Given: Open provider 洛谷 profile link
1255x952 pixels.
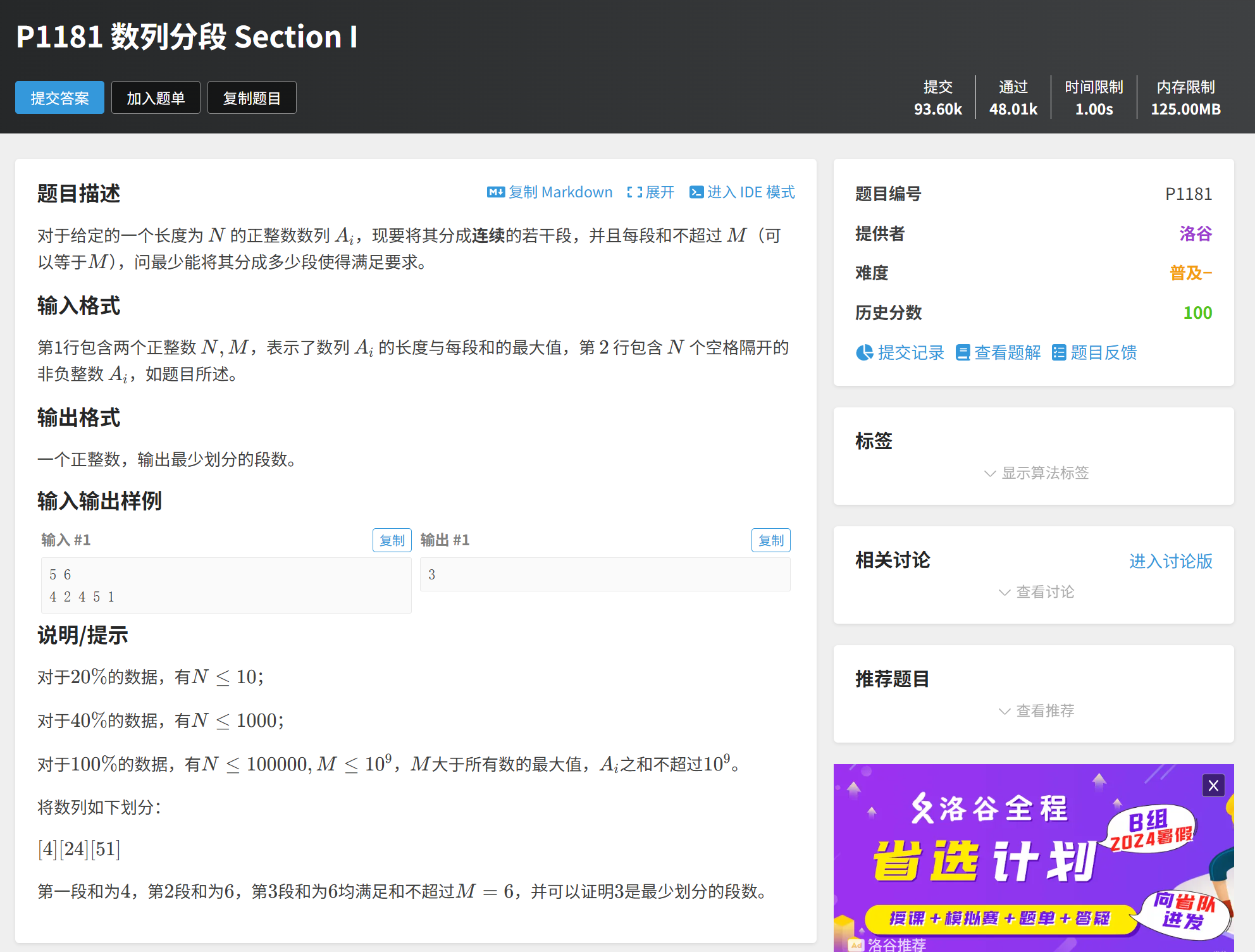Looking at the screenshot, I should (x=1195, y=233).
